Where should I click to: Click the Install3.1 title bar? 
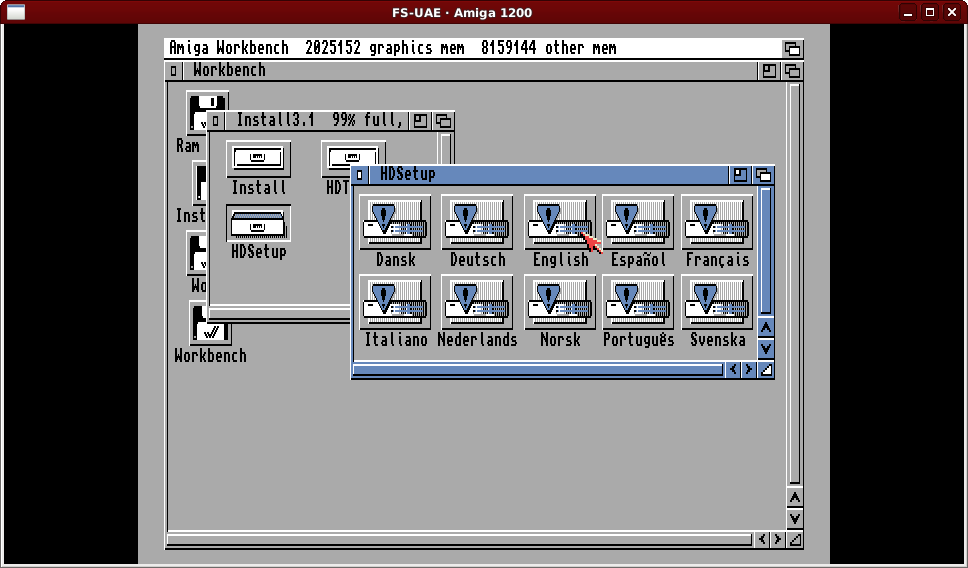[x=316, y=120]
